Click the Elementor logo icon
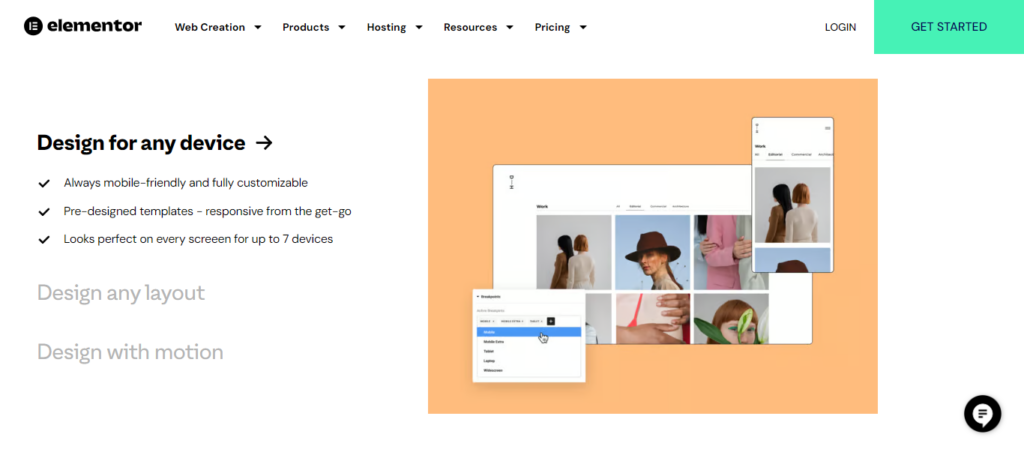The width and height of the screenshot is (1024, 455). click(x=32, y=27)
